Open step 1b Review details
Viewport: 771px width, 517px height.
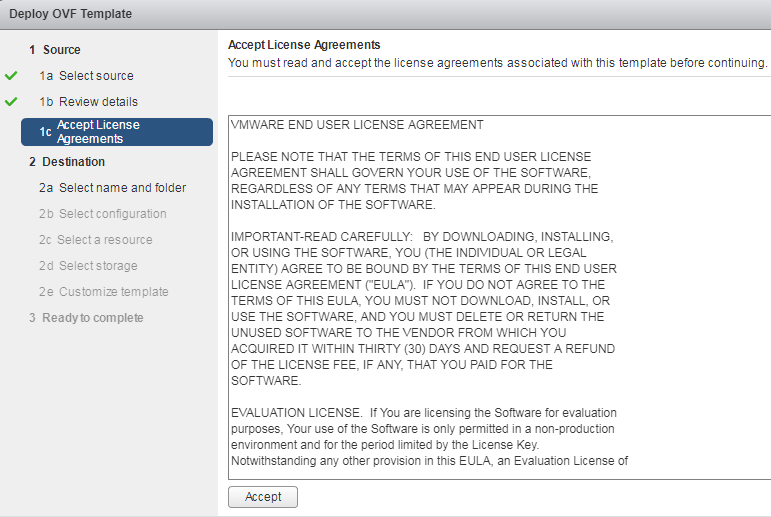point(89,102)
